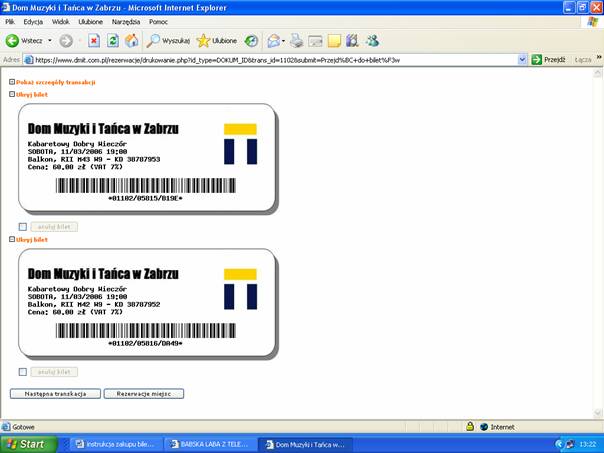Click the Stop loading icon
The image size is (604, 453).
[x=93, y=41]
